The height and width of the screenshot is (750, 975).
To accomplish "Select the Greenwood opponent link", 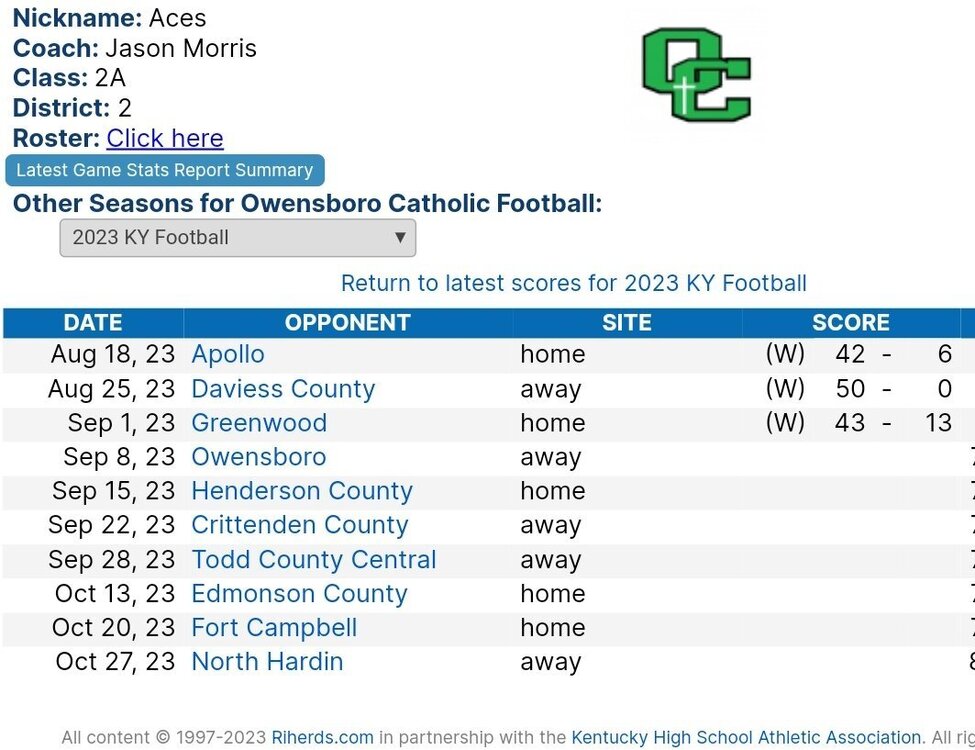I will coord(259,423).
